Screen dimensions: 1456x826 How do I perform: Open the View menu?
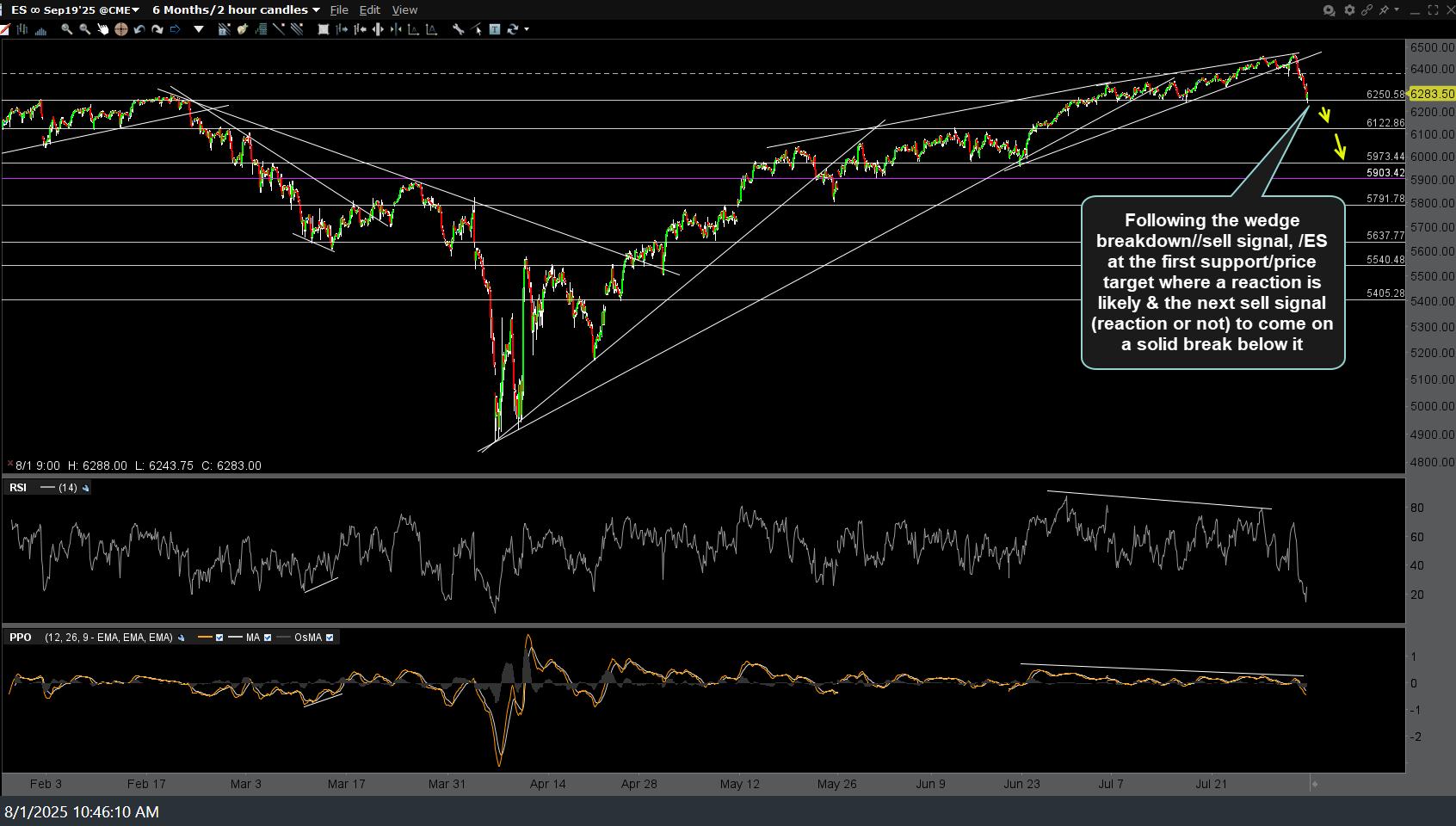click(x=404, y=10)
